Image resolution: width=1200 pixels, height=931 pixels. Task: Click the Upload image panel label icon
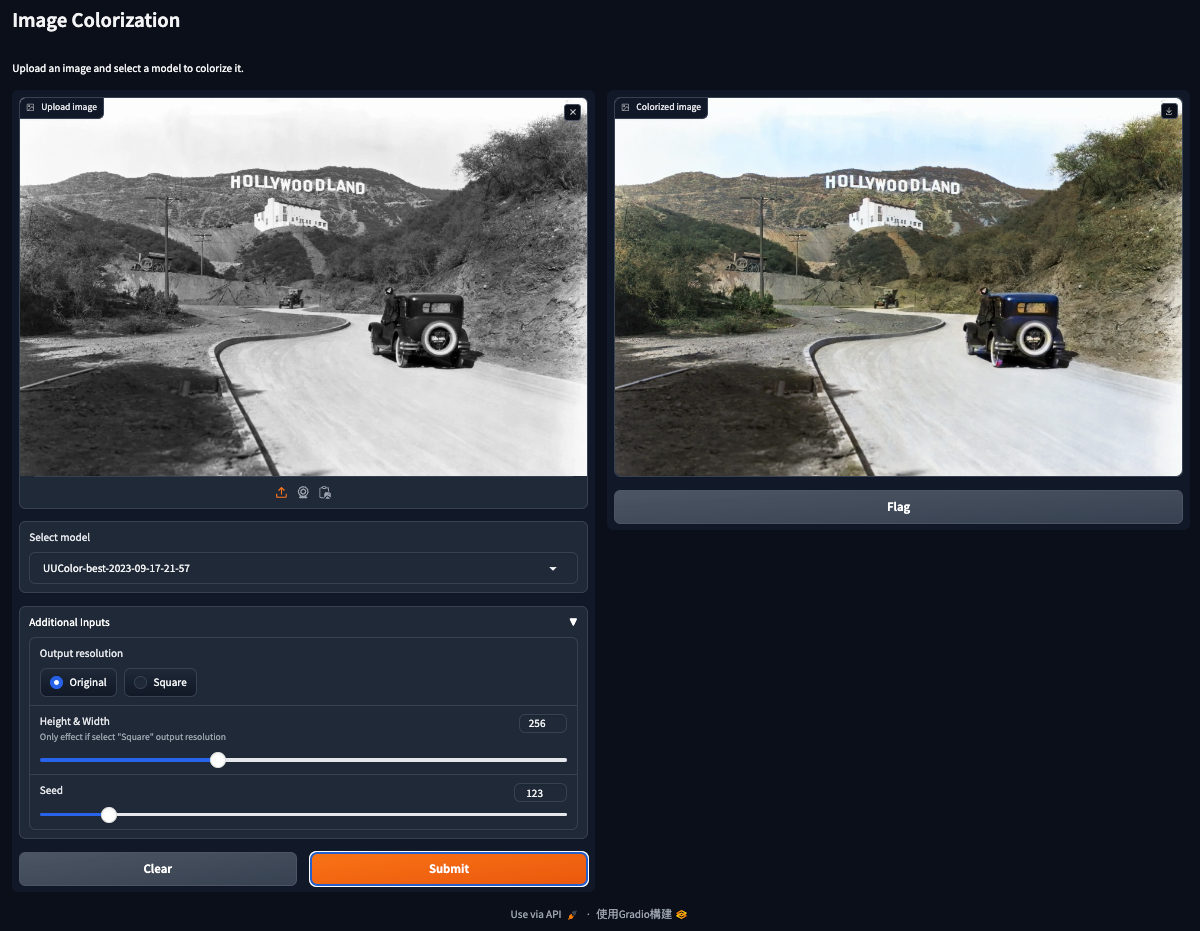coord(28,107)
